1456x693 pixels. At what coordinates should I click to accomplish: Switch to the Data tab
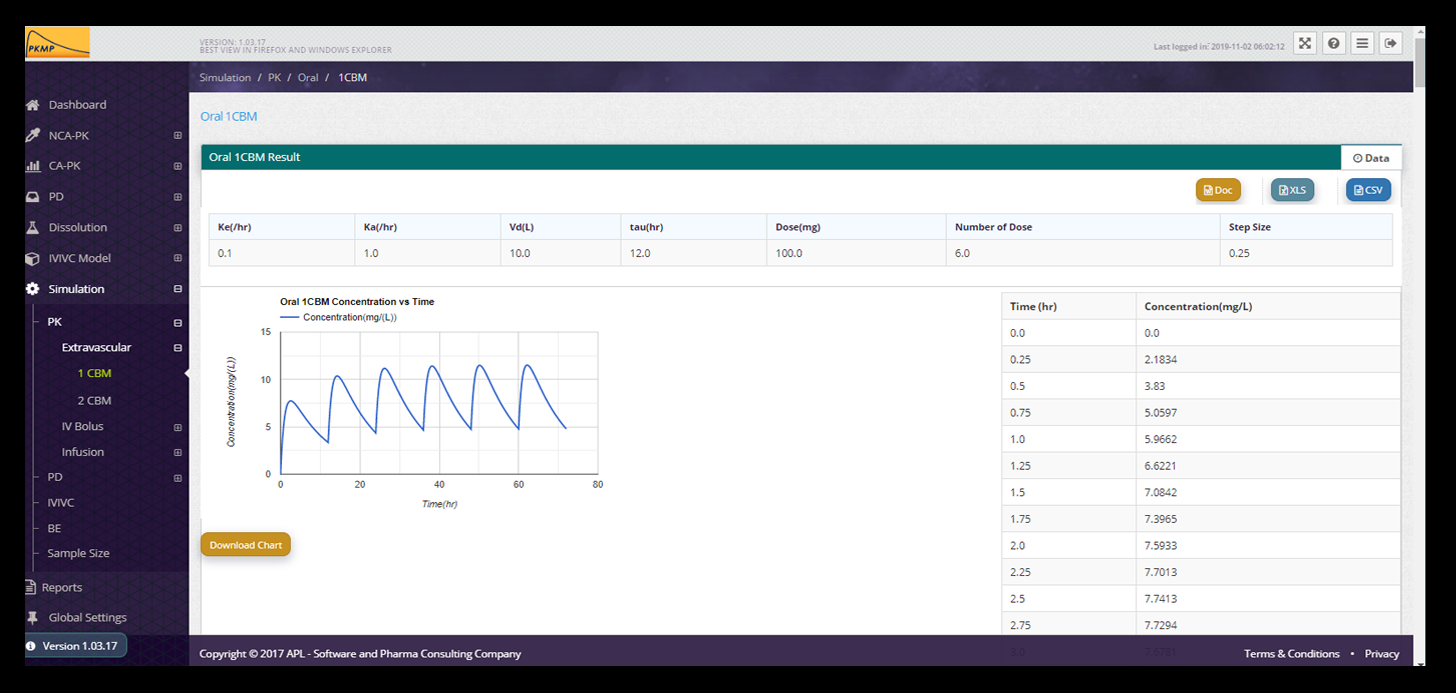point(1371,158)
